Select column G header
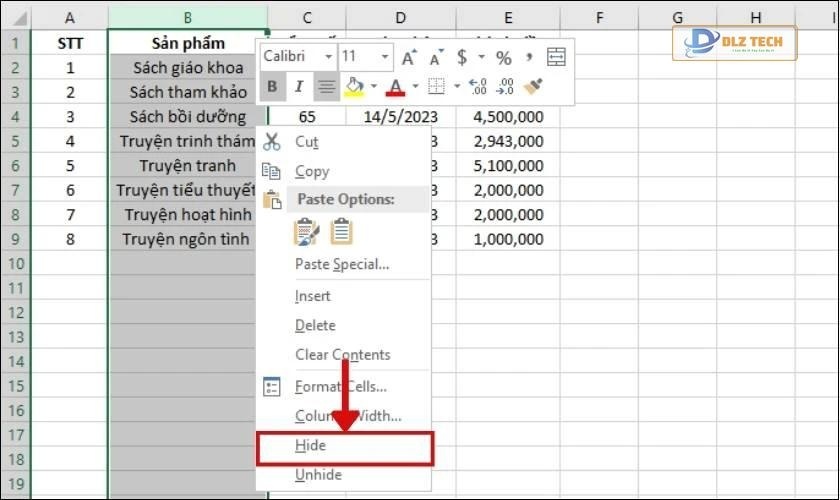Viewport: 840px width, 500px height. pyautogui.click(x=677, y=18)
